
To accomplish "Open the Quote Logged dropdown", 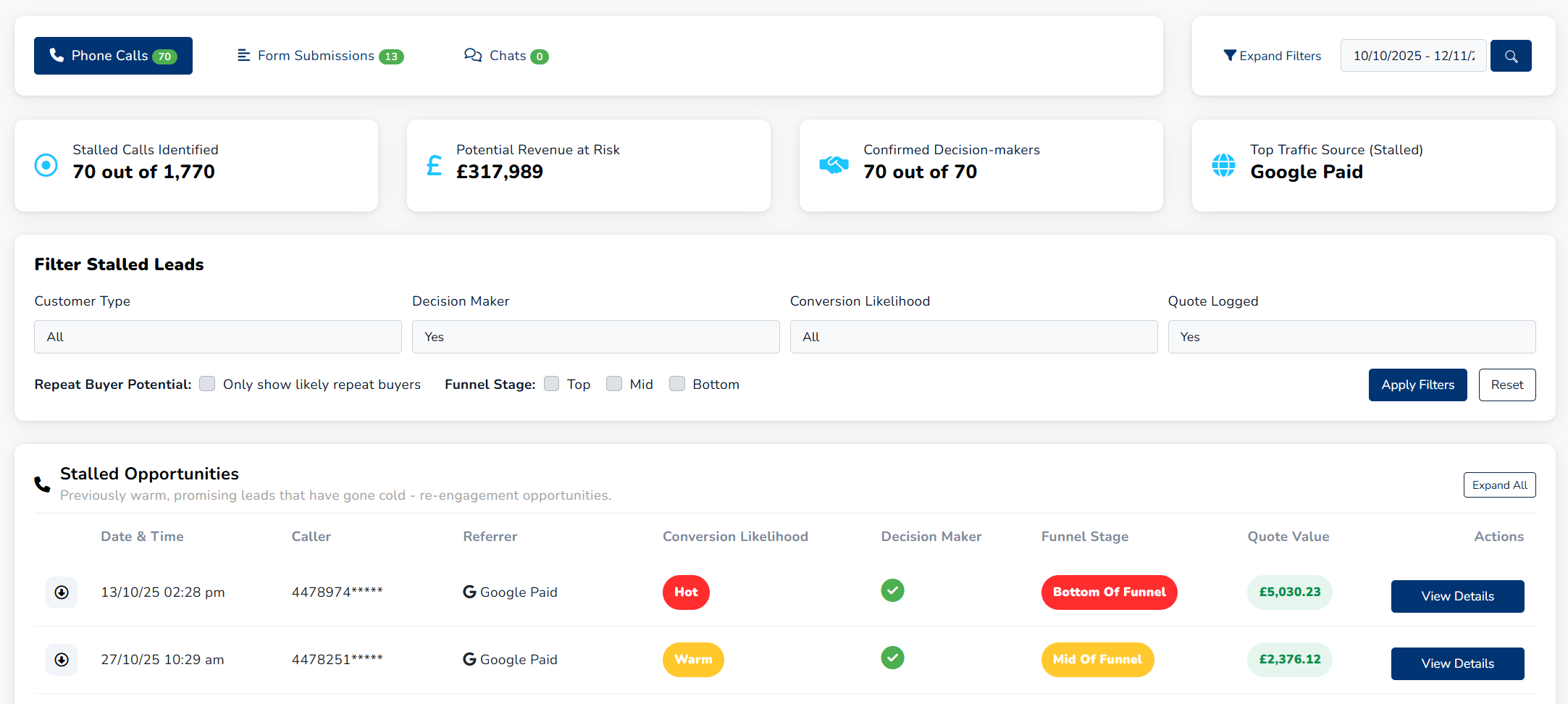I will click(1351, 337).
